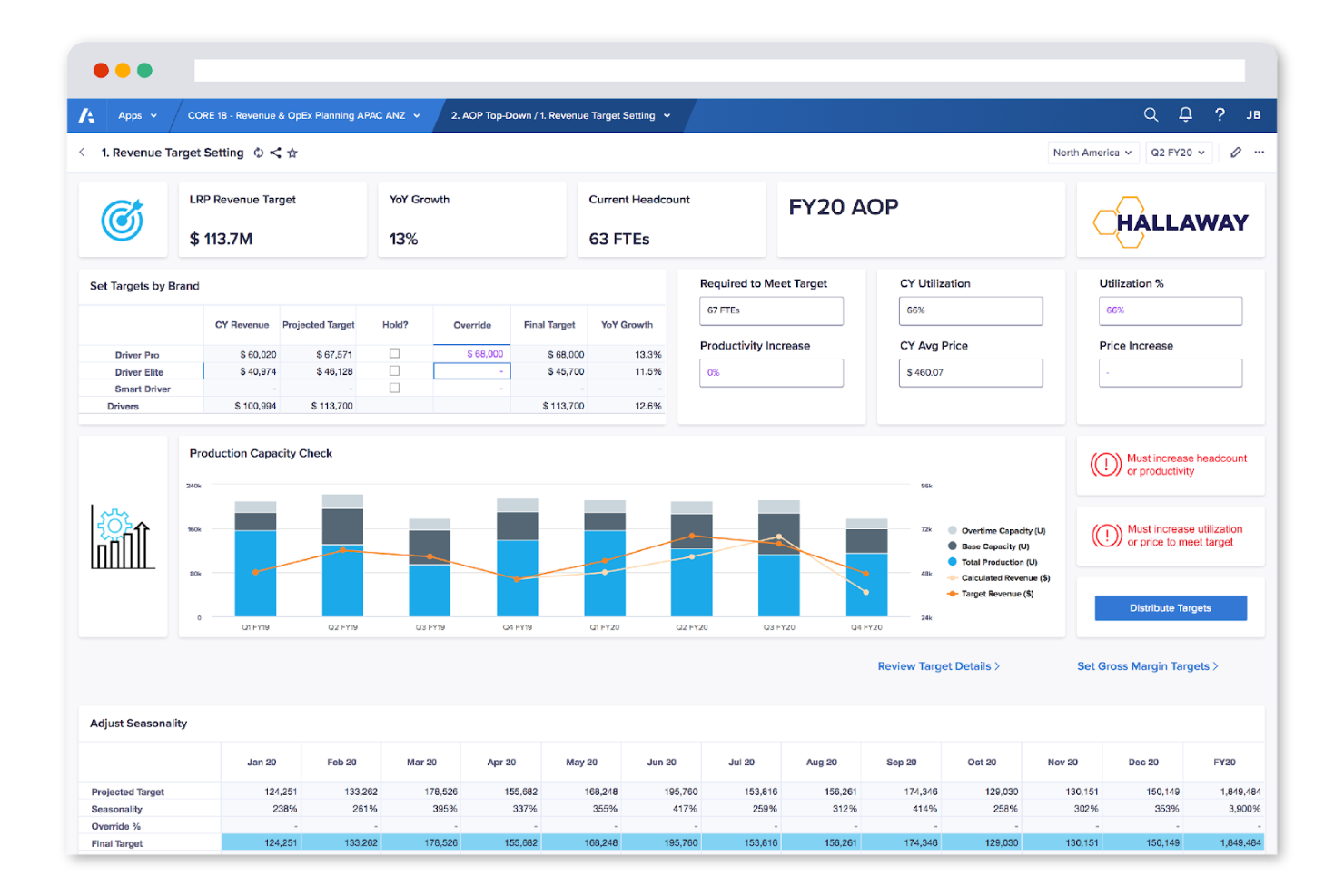Viewport: 1344px width, 896px height.
Task: Open the JB user avatar menu
Action: pyautogui.click(x=1254, y=115)
